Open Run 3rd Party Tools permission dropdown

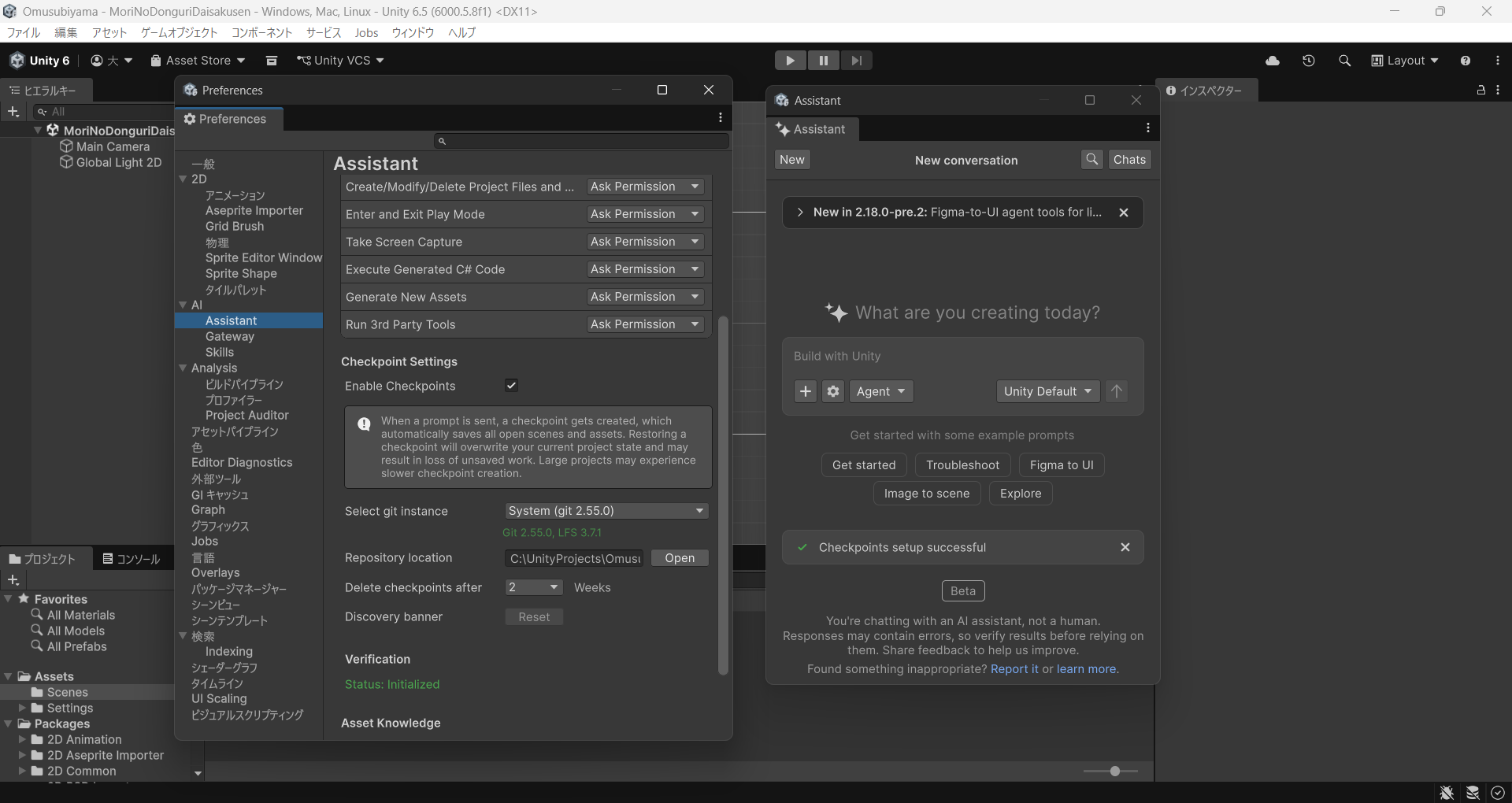pyautogui.click(x=645, y=324)
